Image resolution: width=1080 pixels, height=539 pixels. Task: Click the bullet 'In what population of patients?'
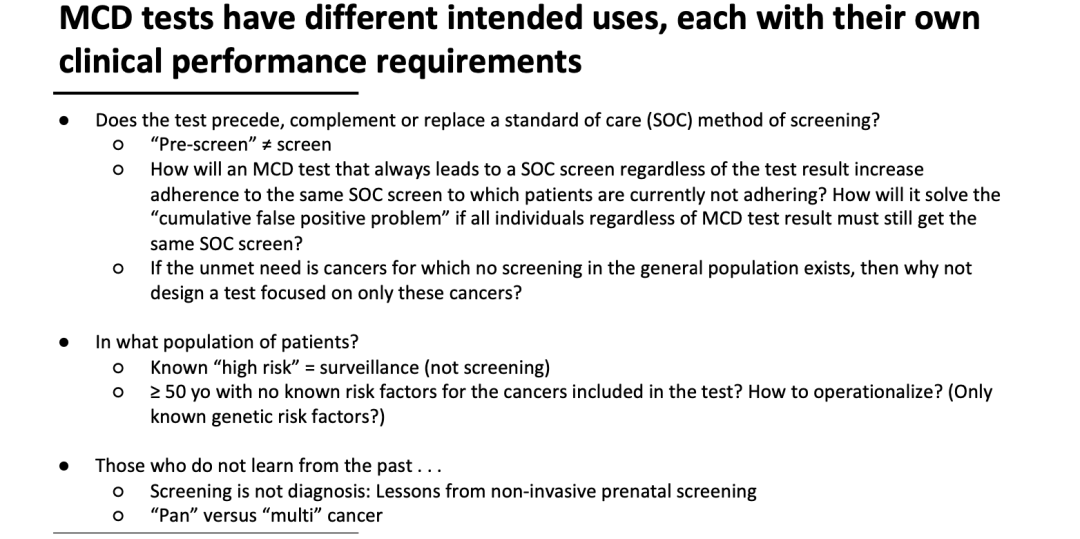point(227,342)
